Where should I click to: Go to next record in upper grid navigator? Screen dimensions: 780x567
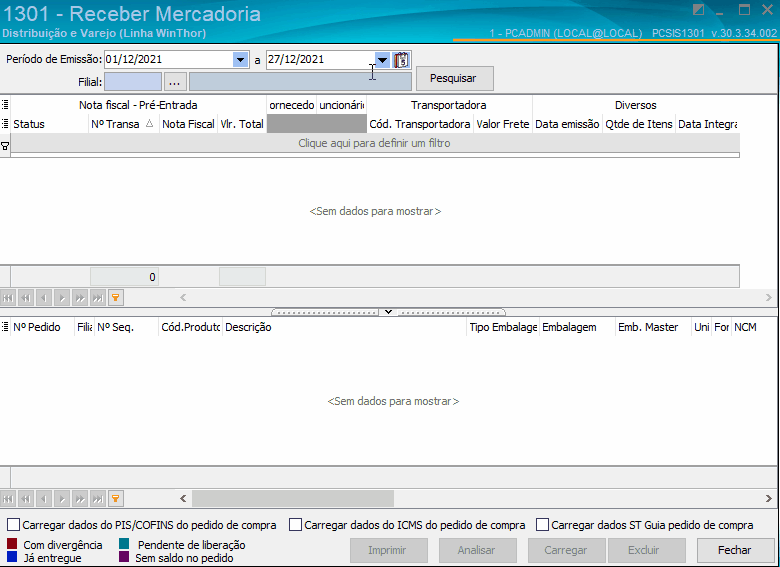coord(62,298)
